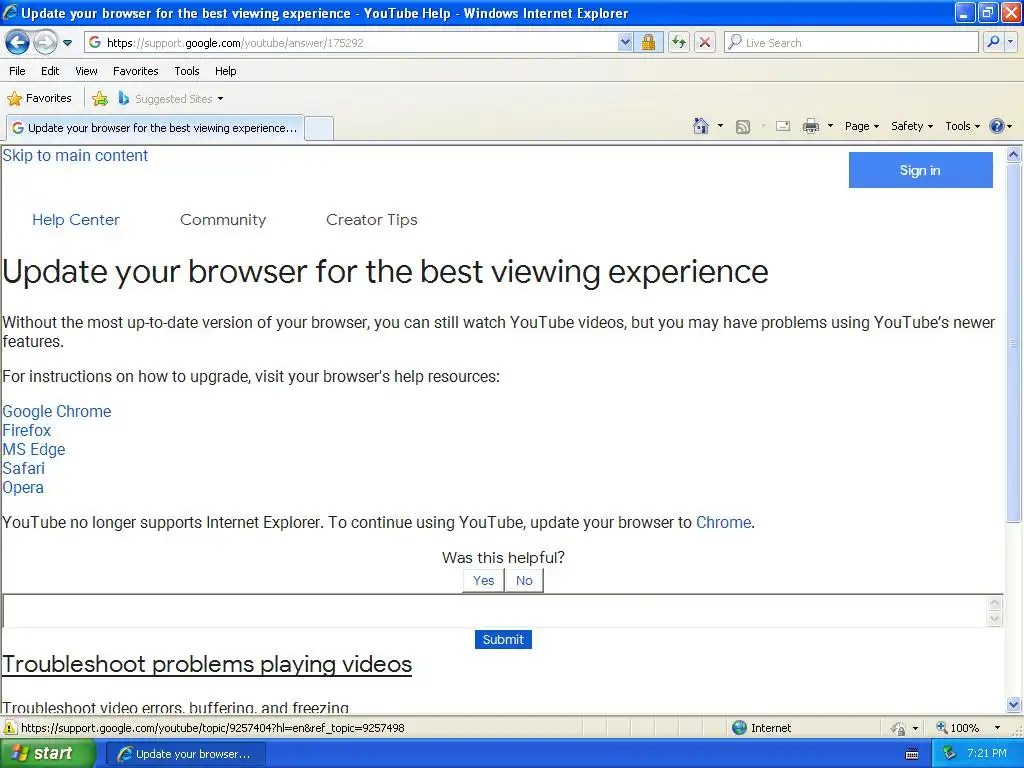Click the vertical scrollbar thumb
This screenshot has height=768, width=1024.
click(x=1014, y=343)
